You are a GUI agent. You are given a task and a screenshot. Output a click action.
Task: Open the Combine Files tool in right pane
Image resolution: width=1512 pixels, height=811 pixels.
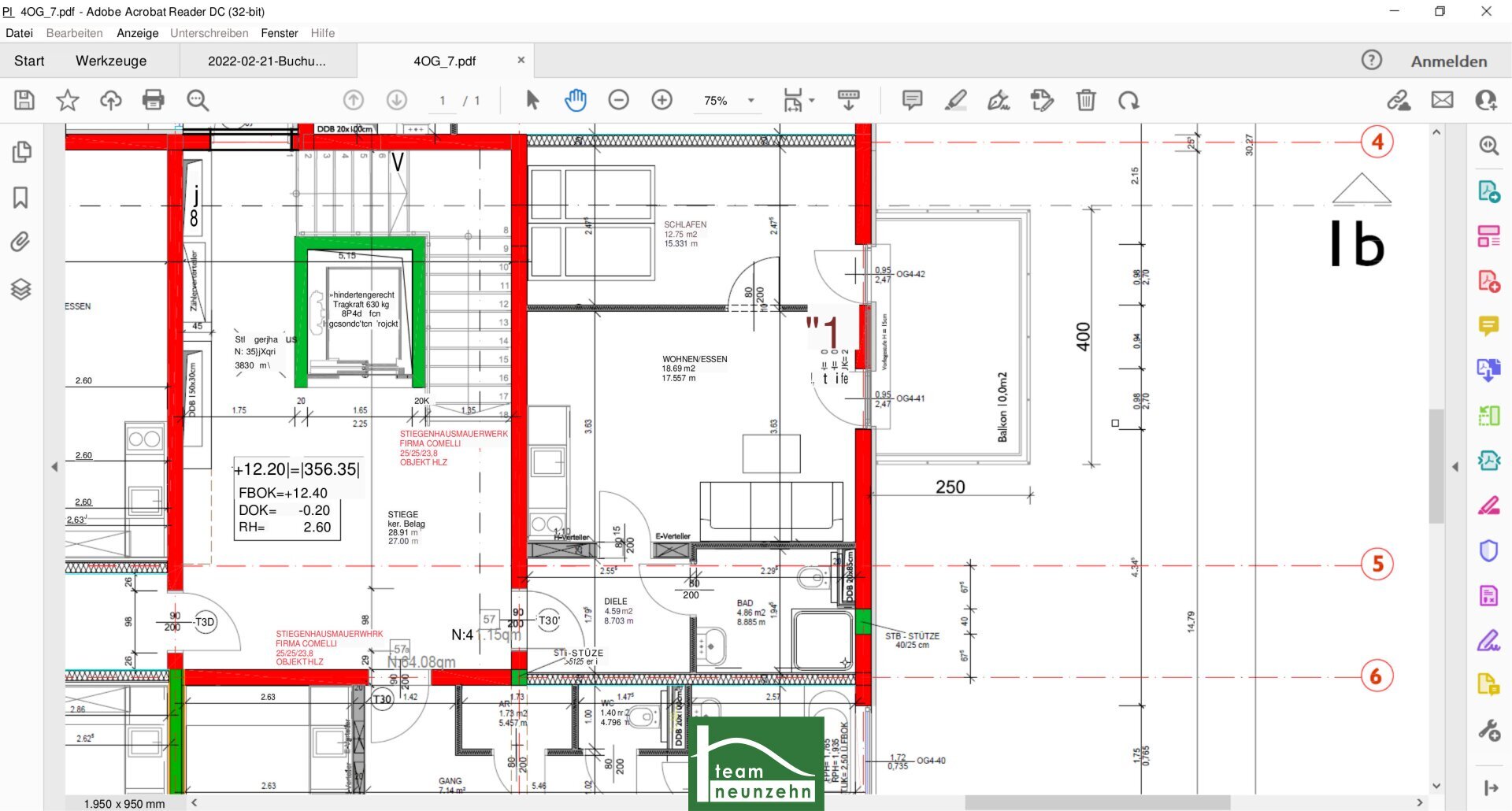1488,370
